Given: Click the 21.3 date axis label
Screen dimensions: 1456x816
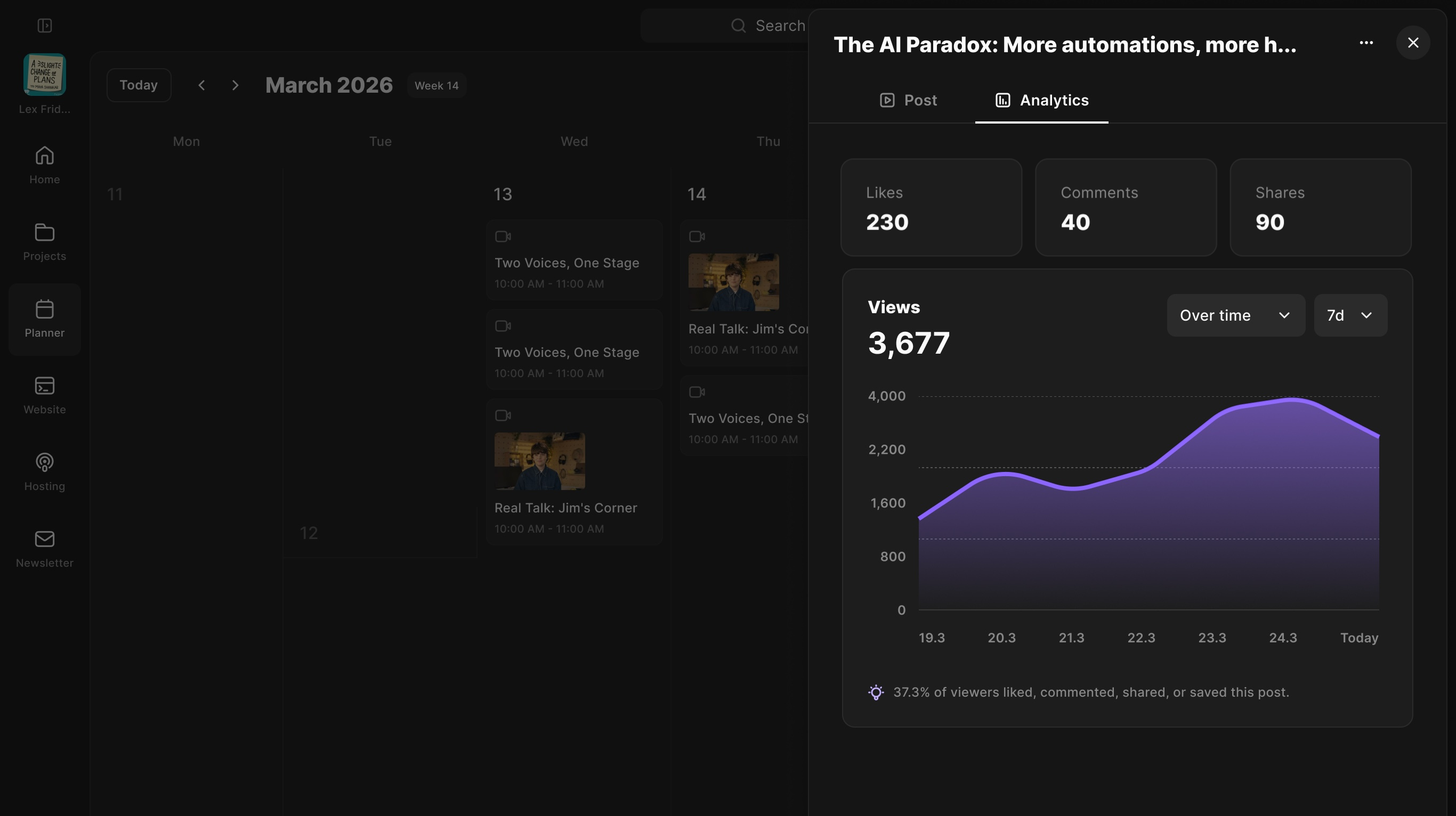Looking at the screenshot, I should pos(1071,638).
